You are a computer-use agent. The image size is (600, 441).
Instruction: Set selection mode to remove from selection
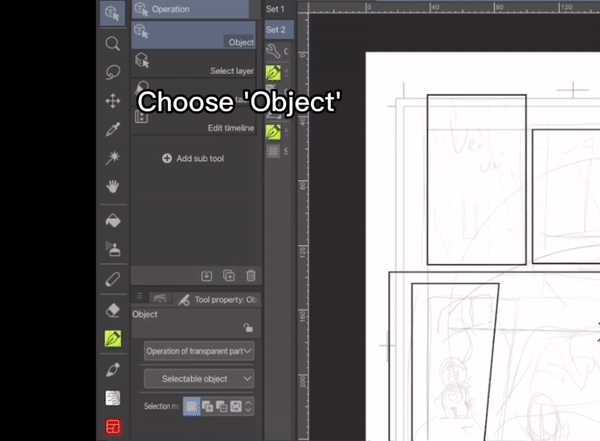pos(222,406)
